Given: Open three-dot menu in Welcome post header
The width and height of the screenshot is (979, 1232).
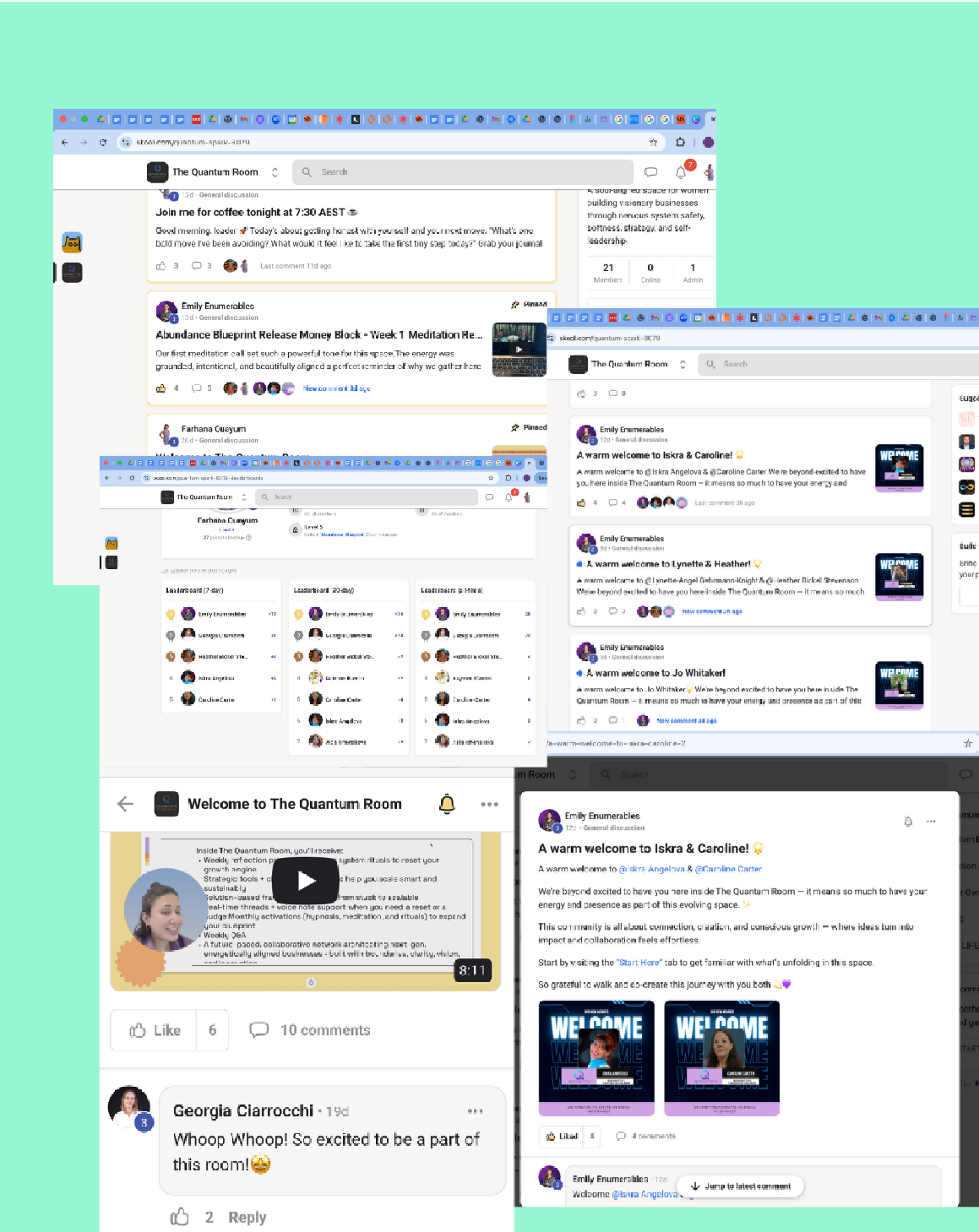Looking at the screenshot, I should [489, 804].
